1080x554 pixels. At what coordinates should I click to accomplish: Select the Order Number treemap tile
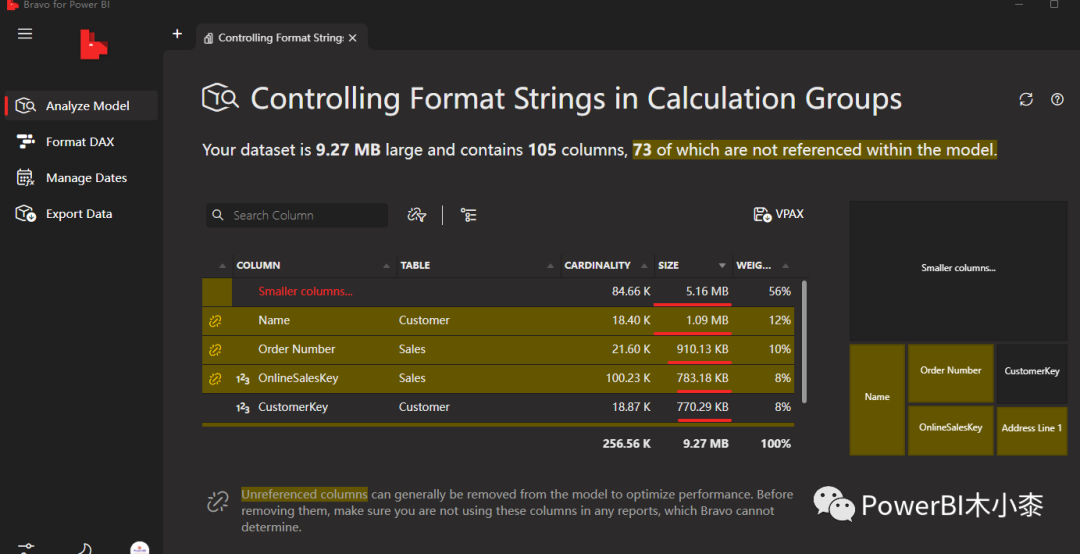(x=951, y=373)
